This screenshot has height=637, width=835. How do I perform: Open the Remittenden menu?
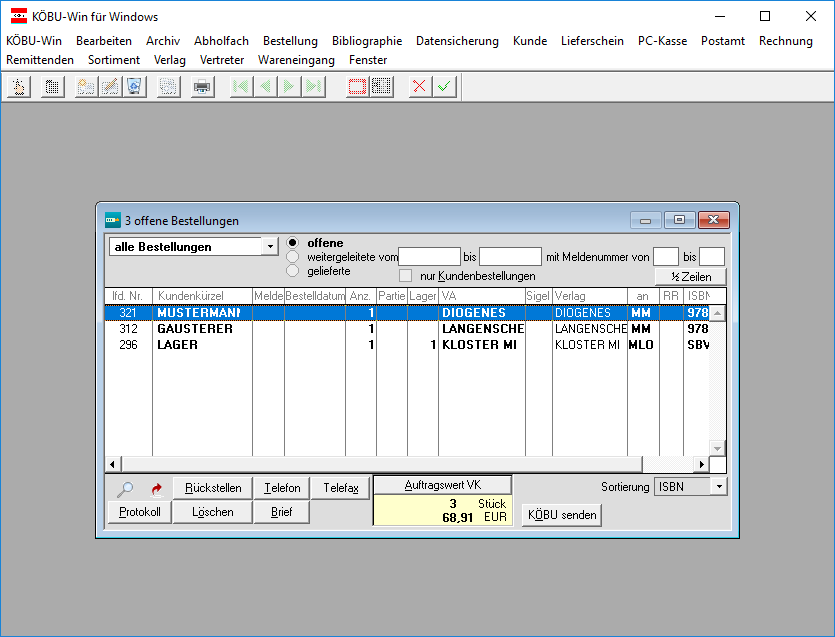pos(40,60)
